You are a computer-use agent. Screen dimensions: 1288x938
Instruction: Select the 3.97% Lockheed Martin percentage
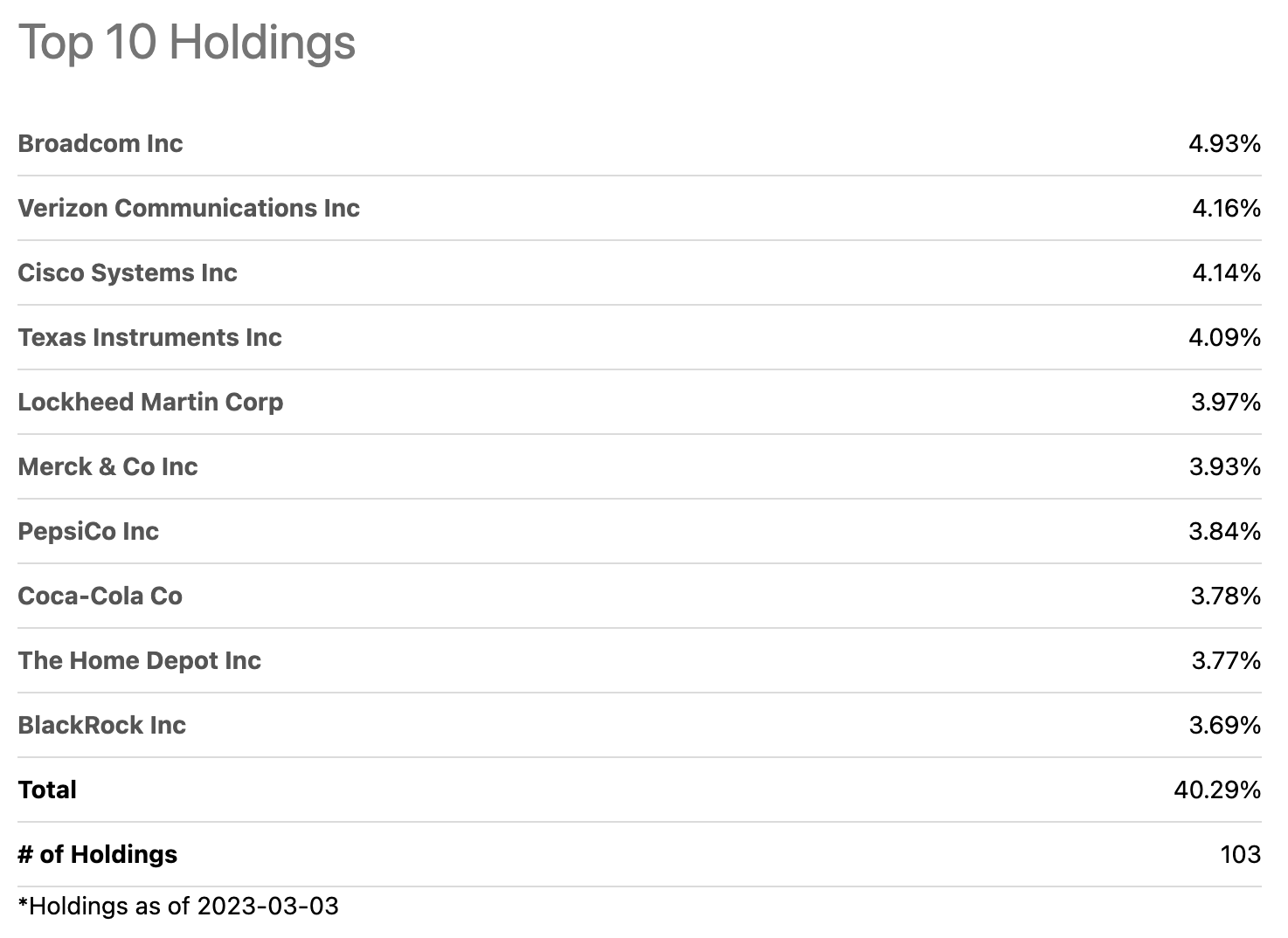tap(1226, 402)
